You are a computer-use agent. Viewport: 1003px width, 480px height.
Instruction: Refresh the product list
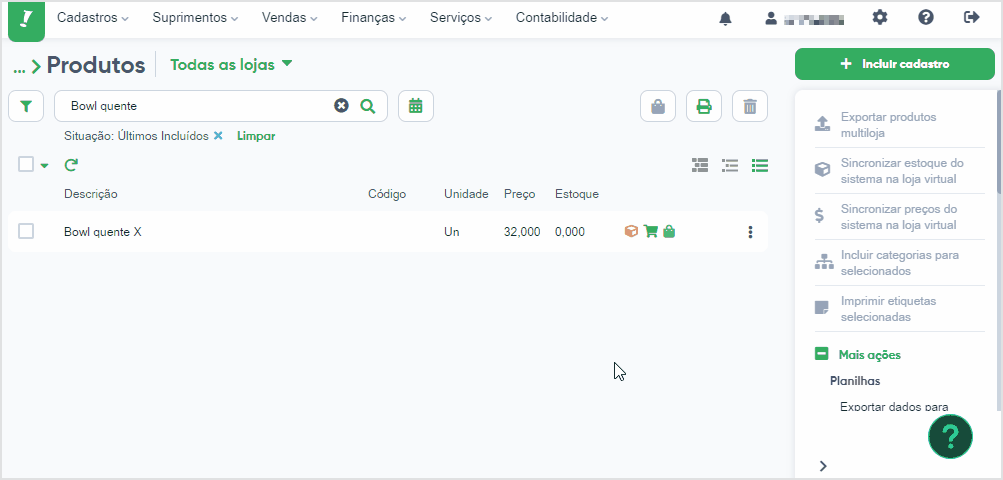[x=71, y=165]
